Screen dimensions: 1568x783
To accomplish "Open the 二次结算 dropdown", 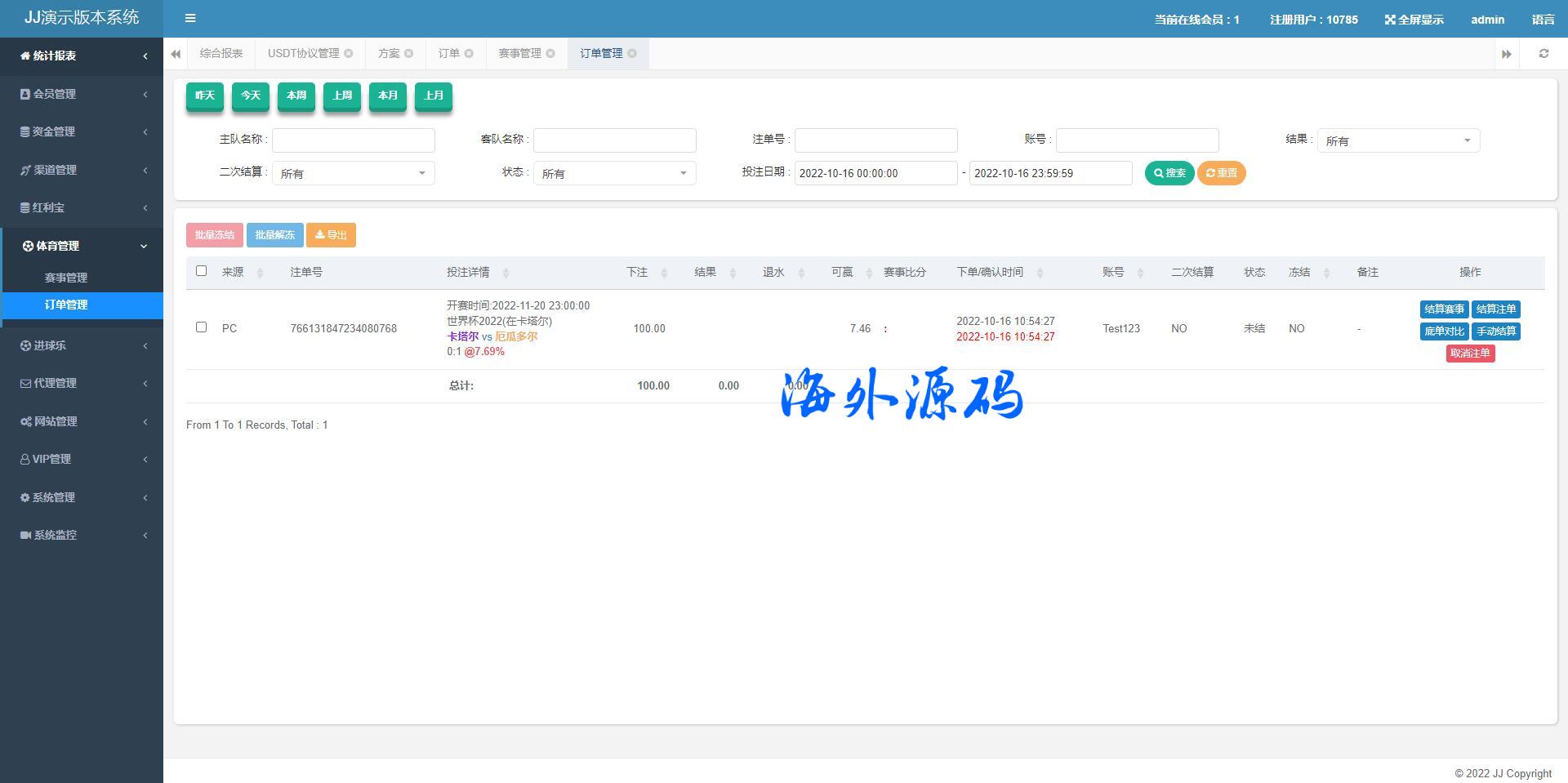I will tap(353, 173).
